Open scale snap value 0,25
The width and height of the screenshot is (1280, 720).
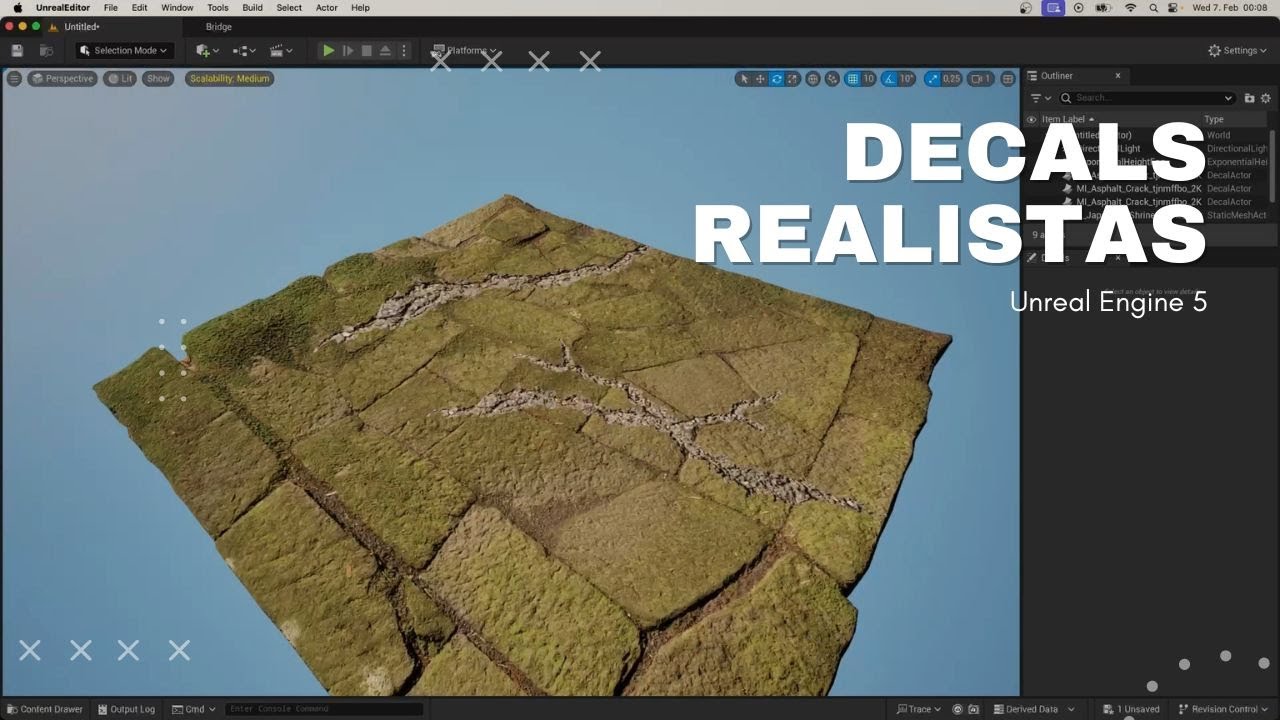(x=951, y=79)
